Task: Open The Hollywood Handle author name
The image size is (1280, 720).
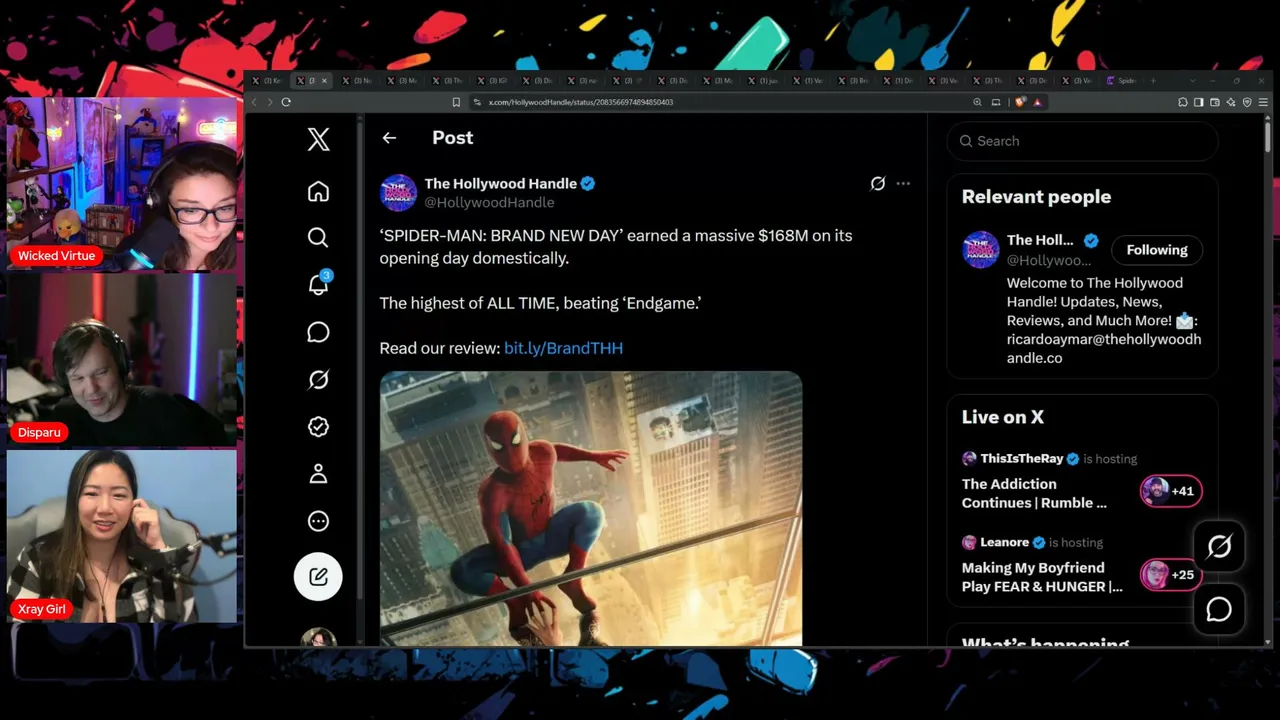Action: click(500, 183)
